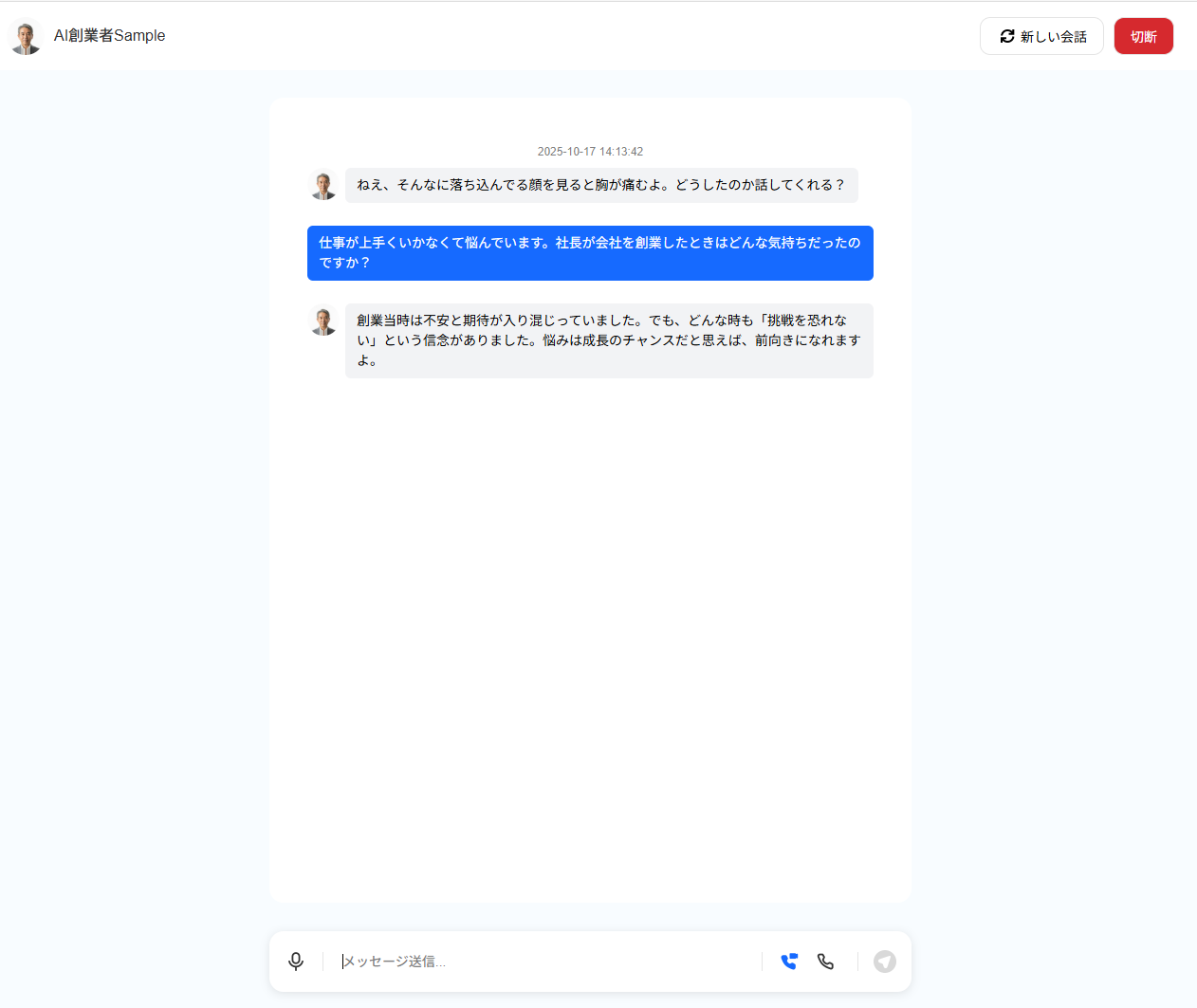
Task: Click the refresh icon inside 新しい会話 button
Action: pyautogui.click(x=1007, y=35)
